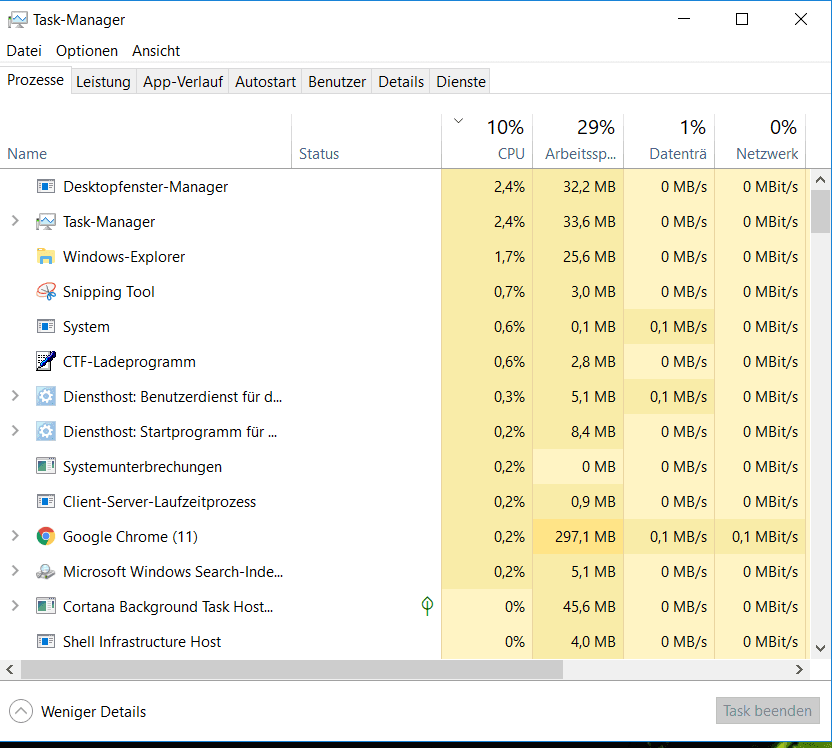Click the Google Chrome icon
Viewport: 832px width, 748px height.
click(46, 536)
